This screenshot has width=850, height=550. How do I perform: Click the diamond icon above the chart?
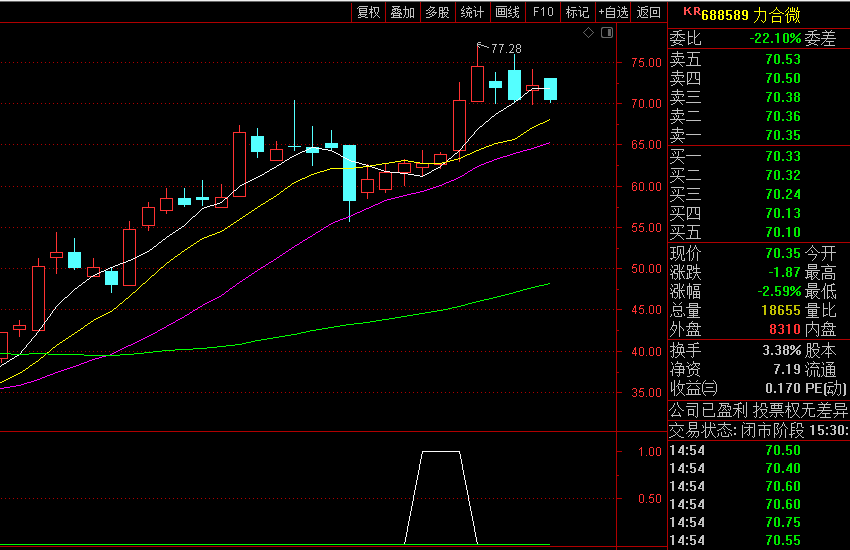(589, 34)
